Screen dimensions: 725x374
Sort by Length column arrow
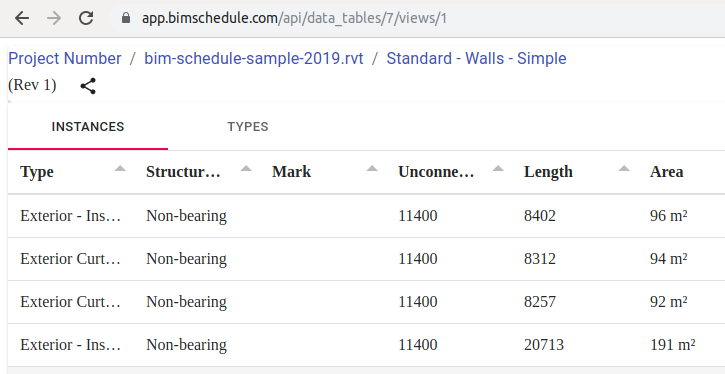pyautogui.click(x=624, y=169)
